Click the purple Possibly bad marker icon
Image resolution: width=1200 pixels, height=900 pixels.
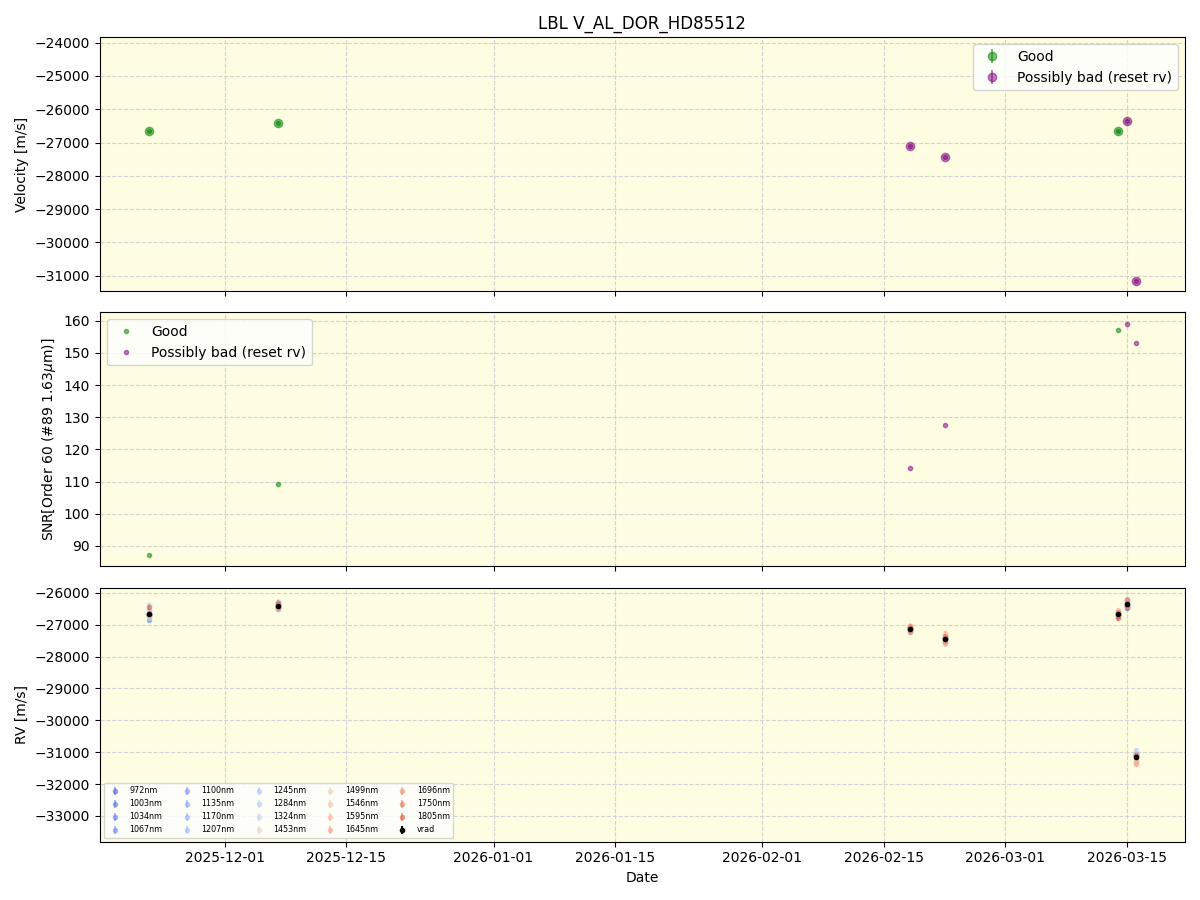994,77
